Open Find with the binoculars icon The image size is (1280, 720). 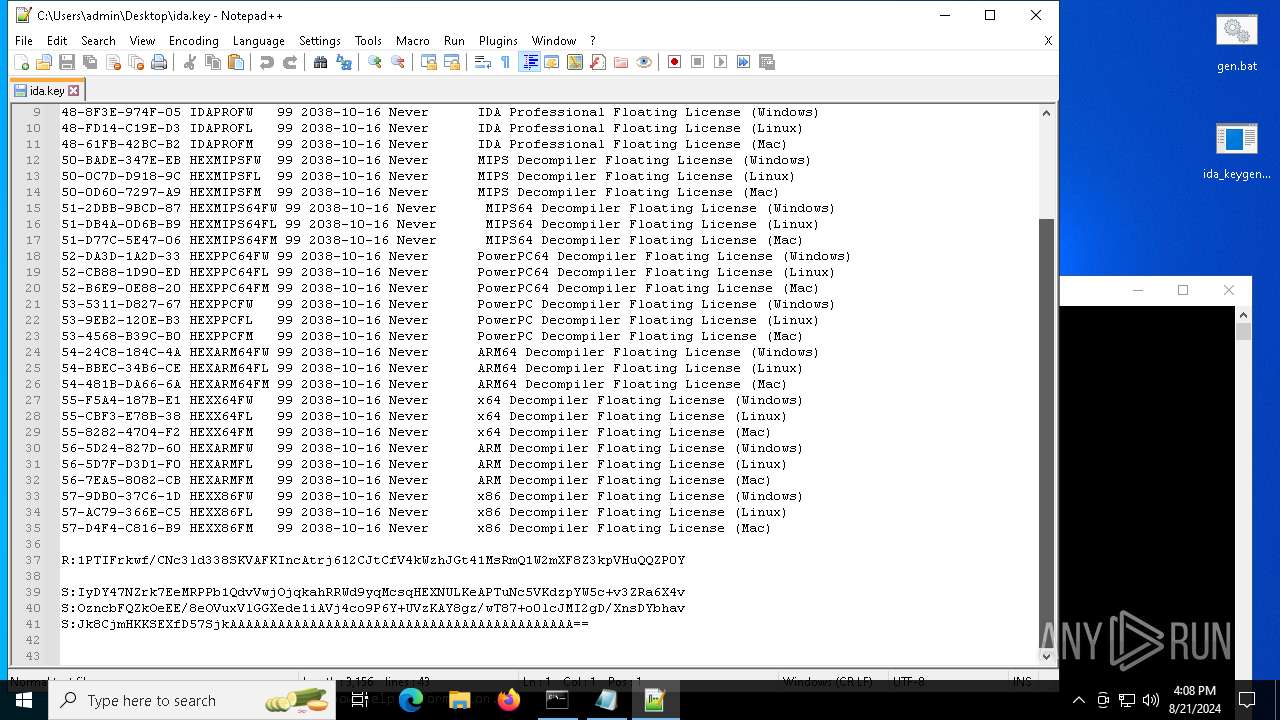(321, 62)
